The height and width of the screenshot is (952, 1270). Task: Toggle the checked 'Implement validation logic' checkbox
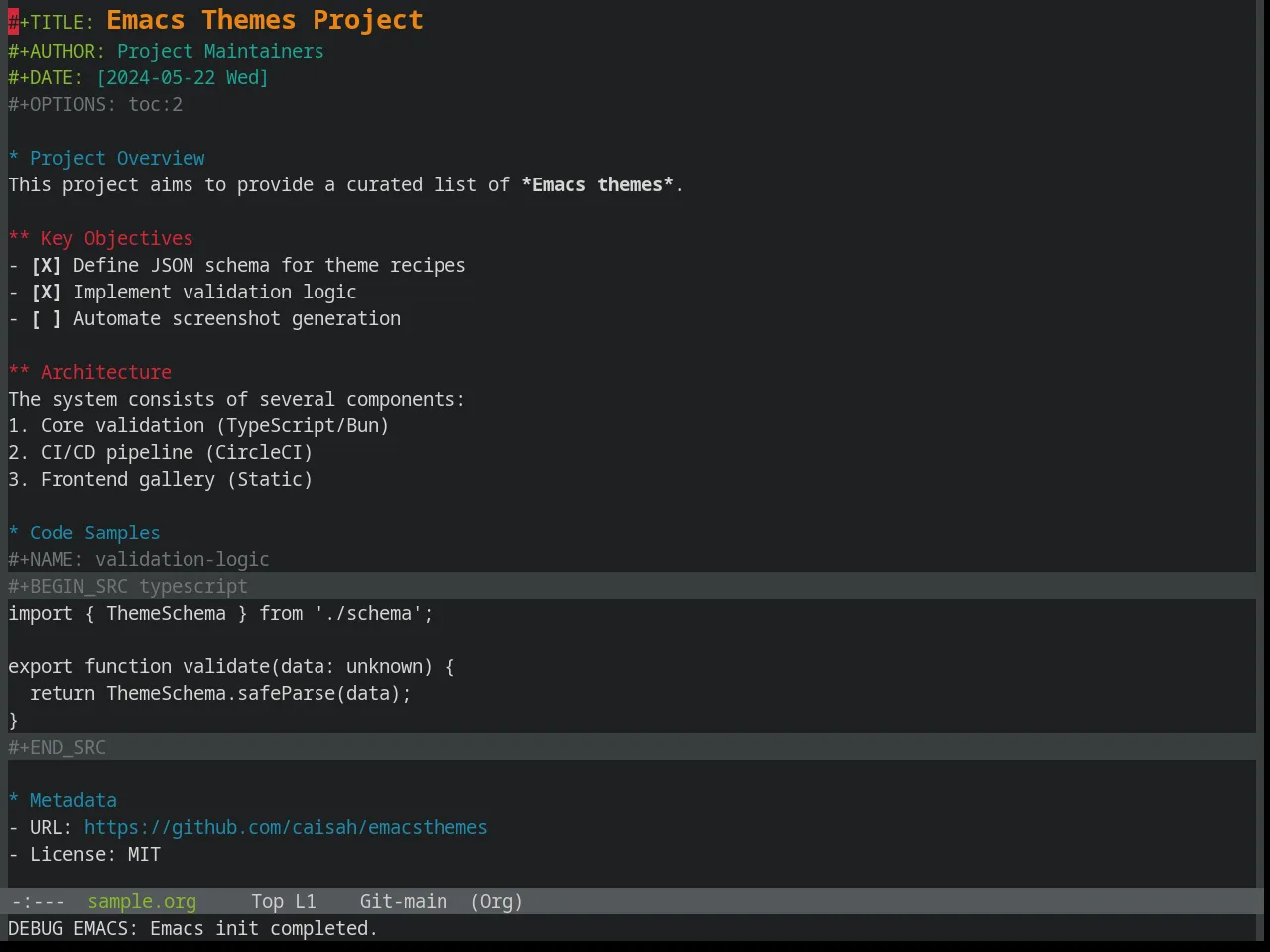[46, 293]
